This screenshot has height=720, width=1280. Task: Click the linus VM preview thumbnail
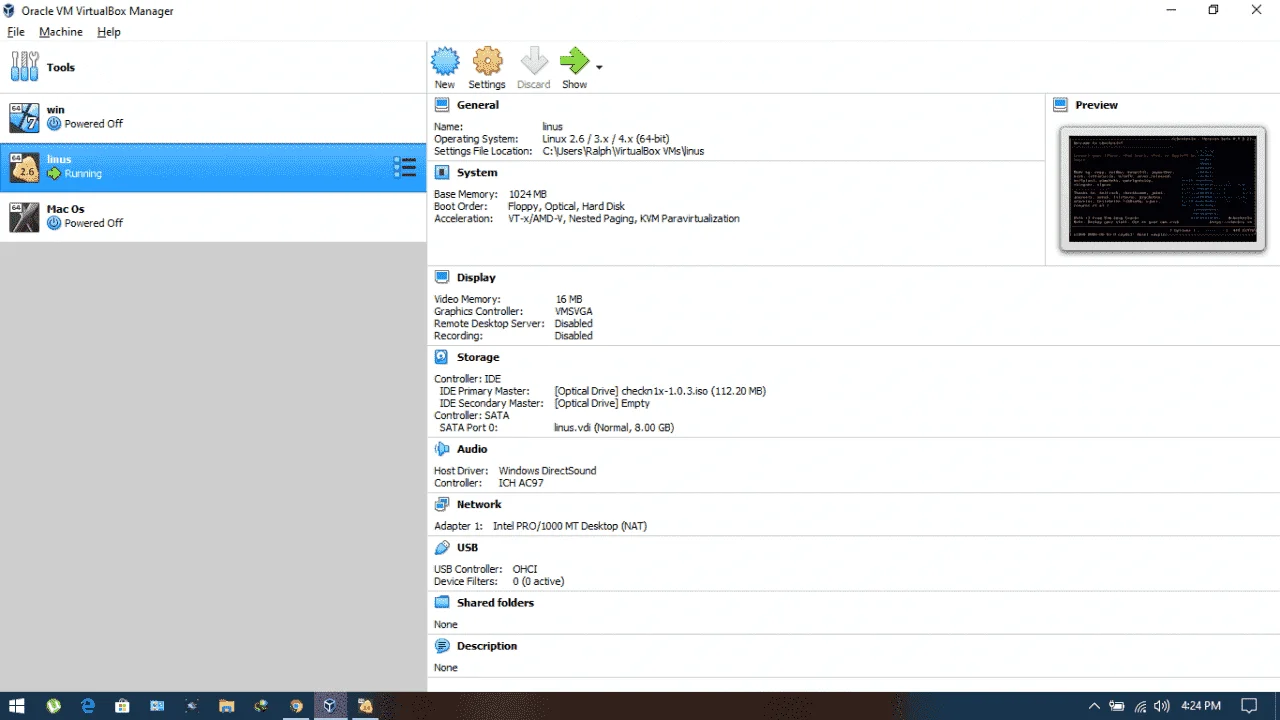1162,189
